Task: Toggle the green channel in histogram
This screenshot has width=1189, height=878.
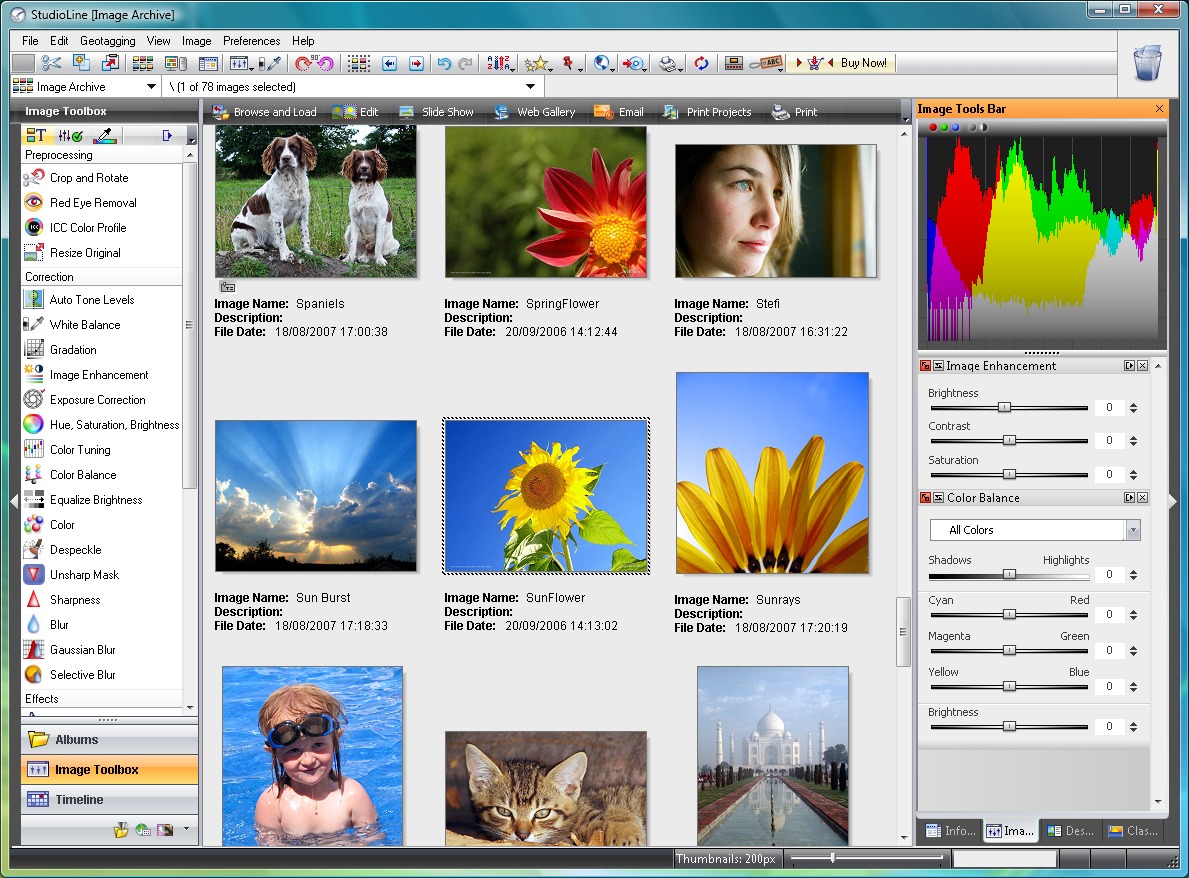Action: [944, 127]
